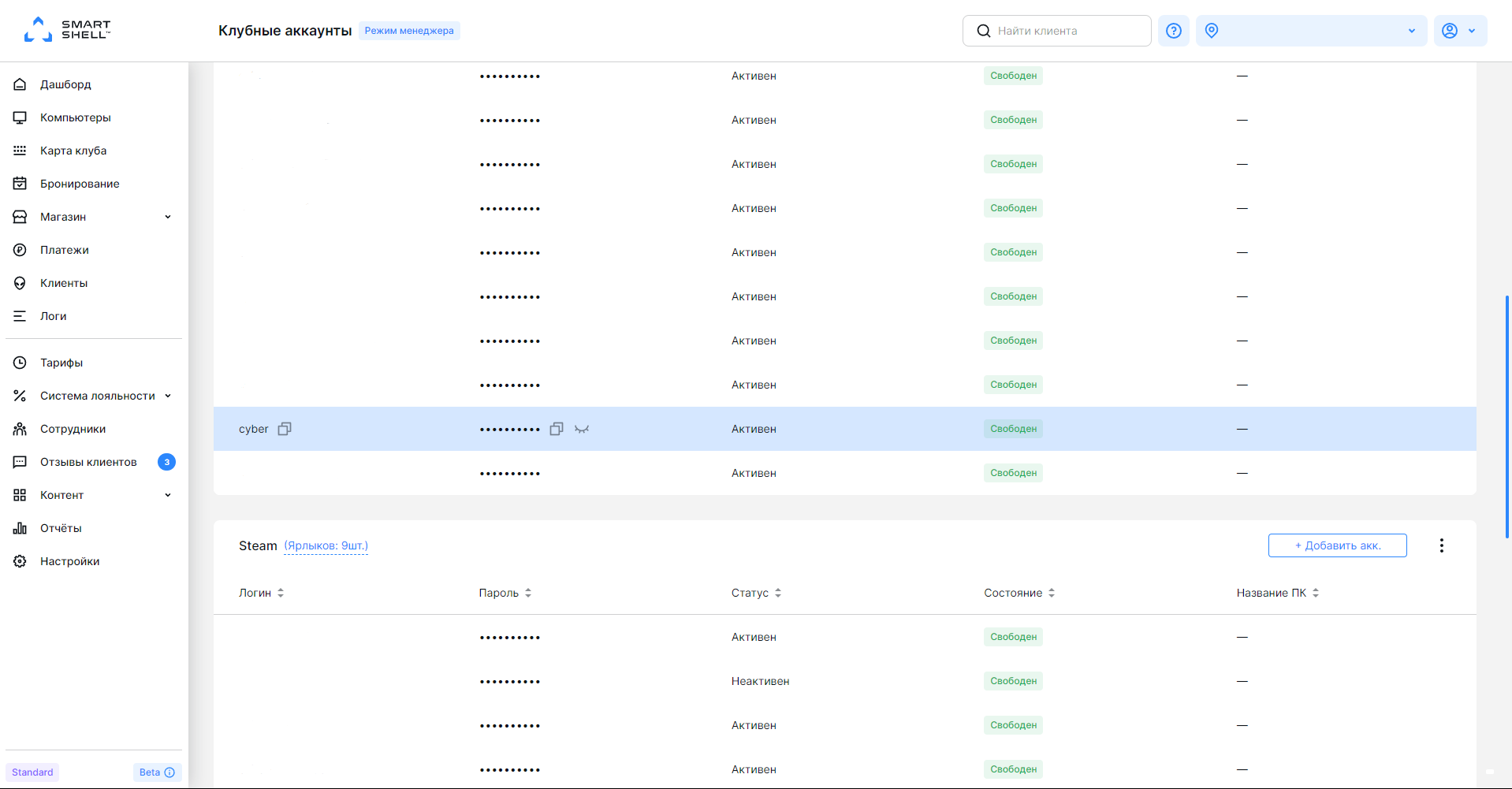Click the Standard plan badge
The width and height of the screenshot is (1512, 789).
(x=32, y=772)
